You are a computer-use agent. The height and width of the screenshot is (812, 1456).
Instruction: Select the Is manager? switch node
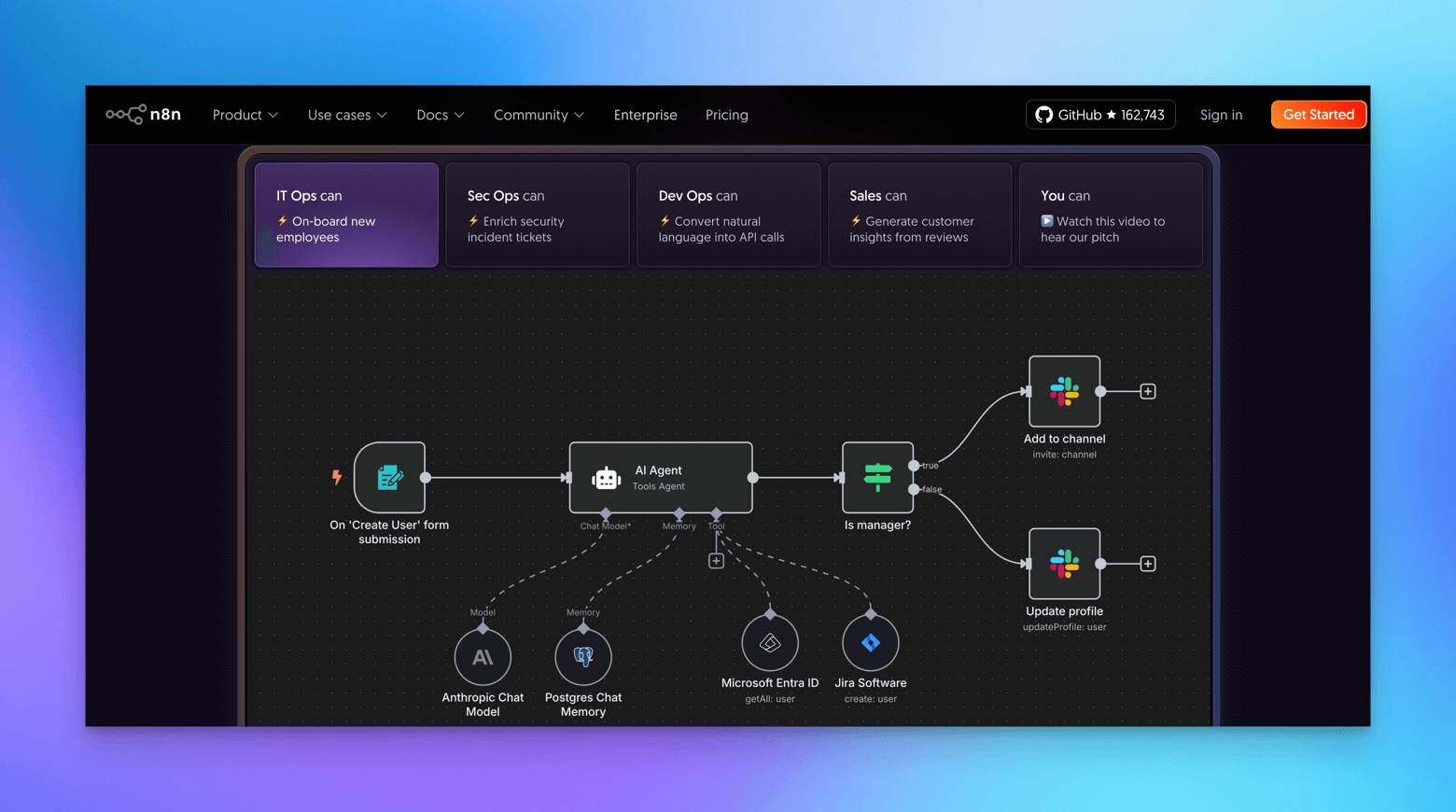[877, 478]
